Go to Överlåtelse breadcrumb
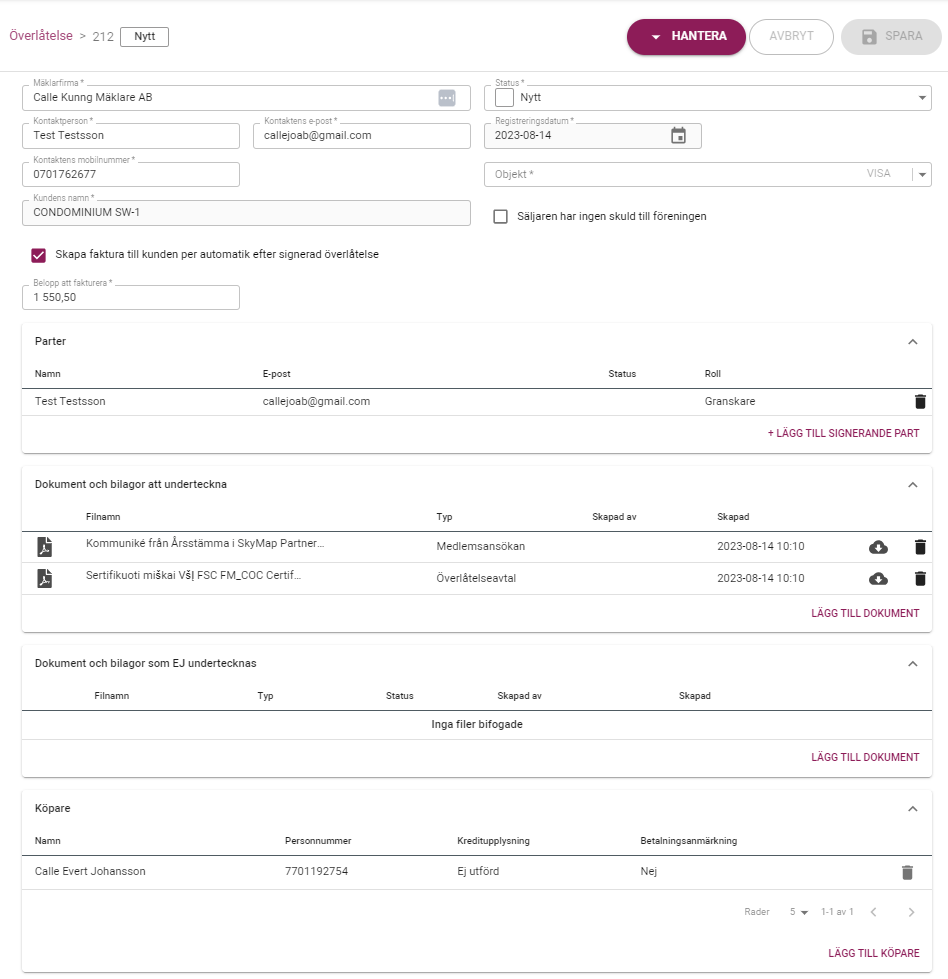The image size is (948, 979). [x=41, y=35]
